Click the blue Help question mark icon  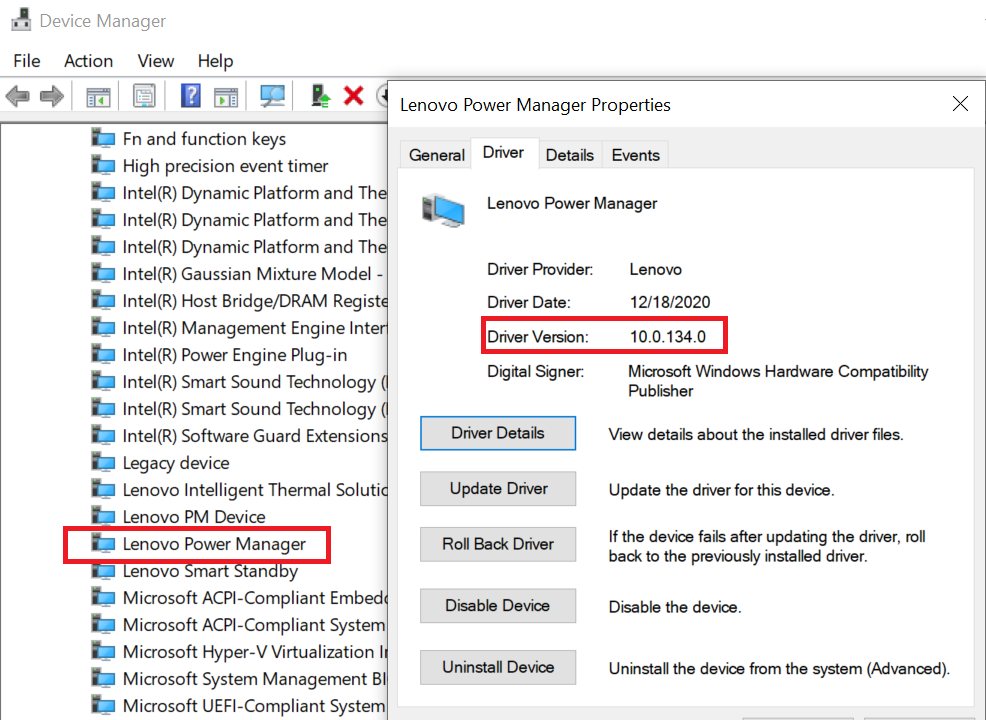[191, 96]
